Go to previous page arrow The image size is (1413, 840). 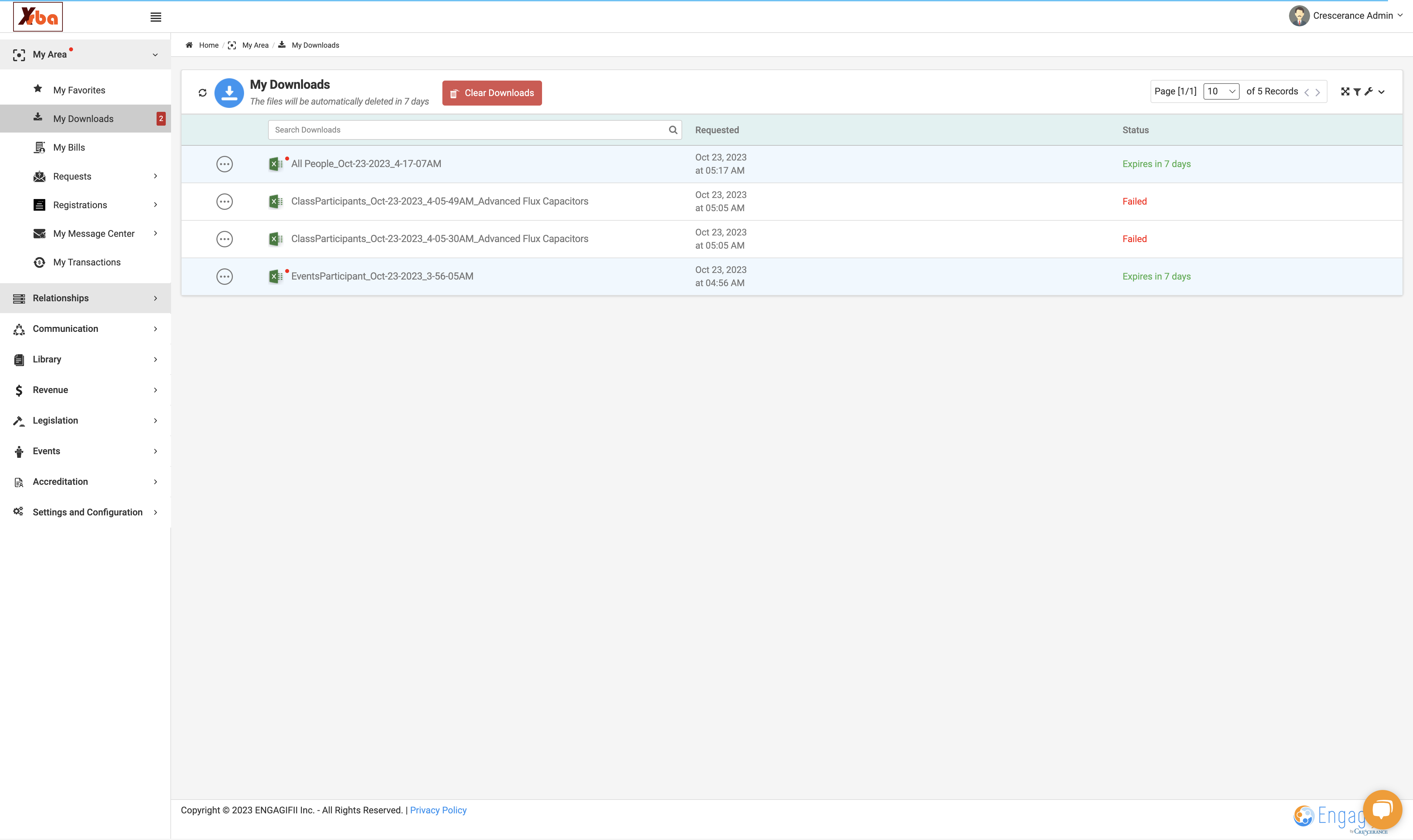1307,92
